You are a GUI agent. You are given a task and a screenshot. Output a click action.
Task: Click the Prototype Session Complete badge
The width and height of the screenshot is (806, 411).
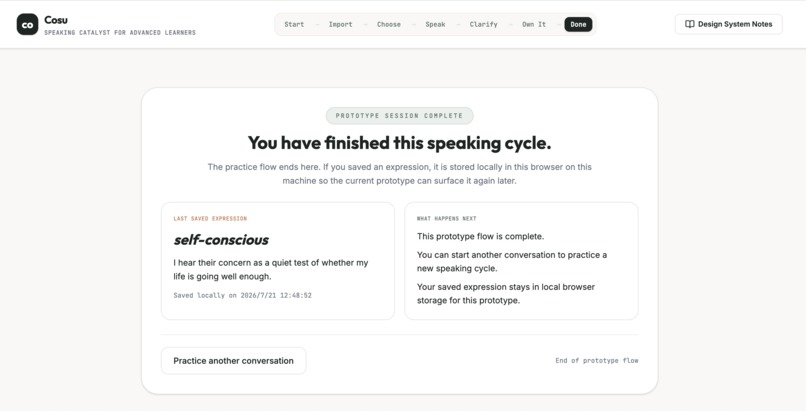399,116
